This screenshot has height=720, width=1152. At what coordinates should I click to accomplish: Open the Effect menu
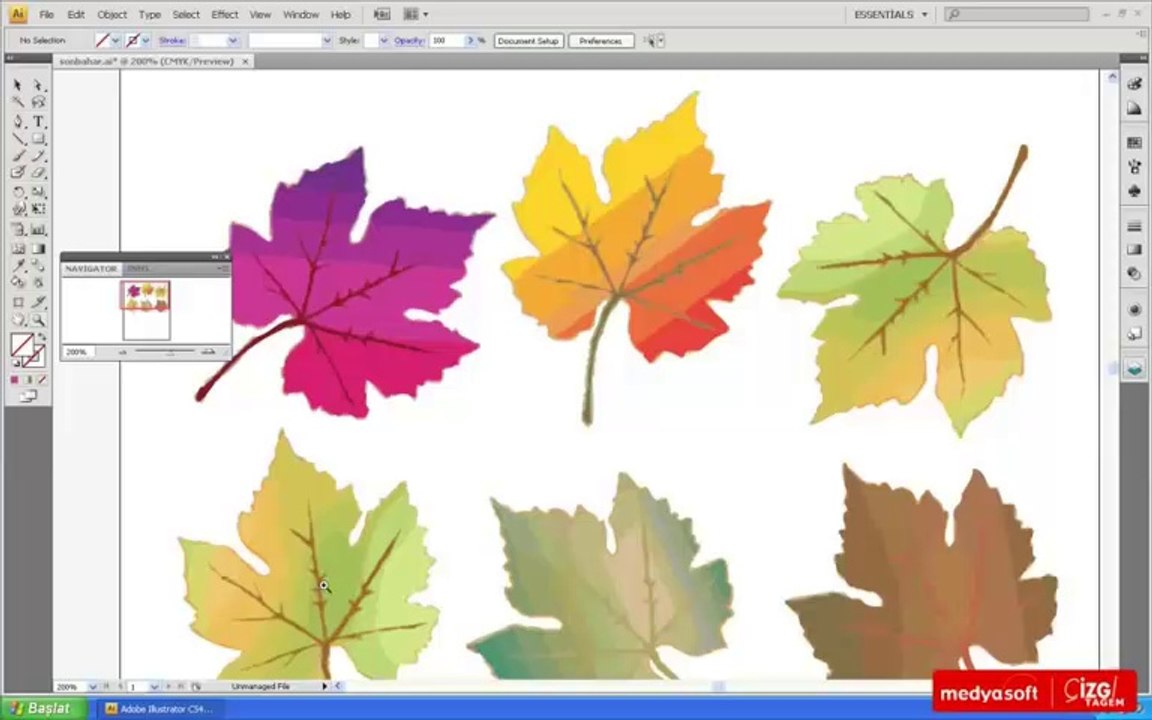coord(224,15)
